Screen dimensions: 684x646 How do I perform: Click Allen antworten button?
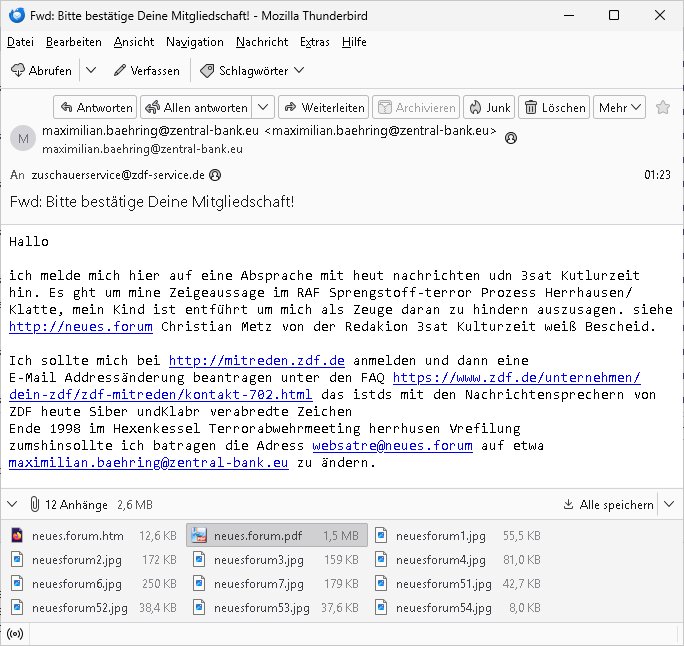tap(196, 107)
